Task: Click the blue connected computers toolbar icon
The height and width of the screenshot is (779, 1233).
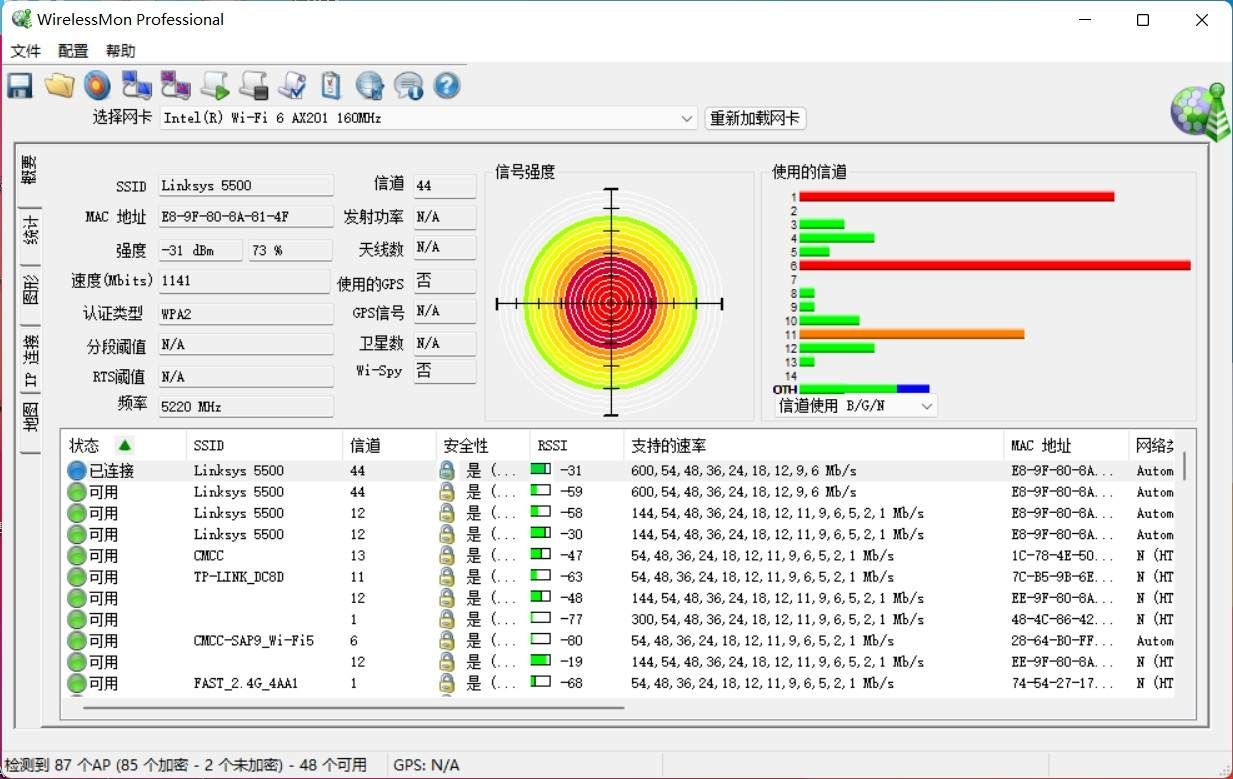Action: tap(136, 86)
